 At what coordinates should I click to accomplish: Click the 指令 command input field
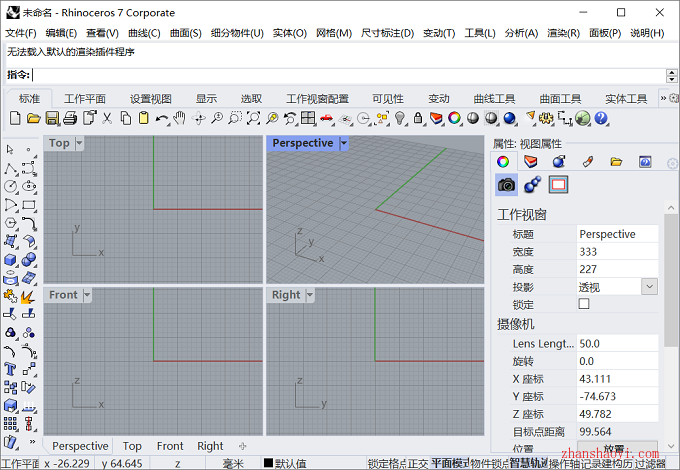tap(349, 75)
